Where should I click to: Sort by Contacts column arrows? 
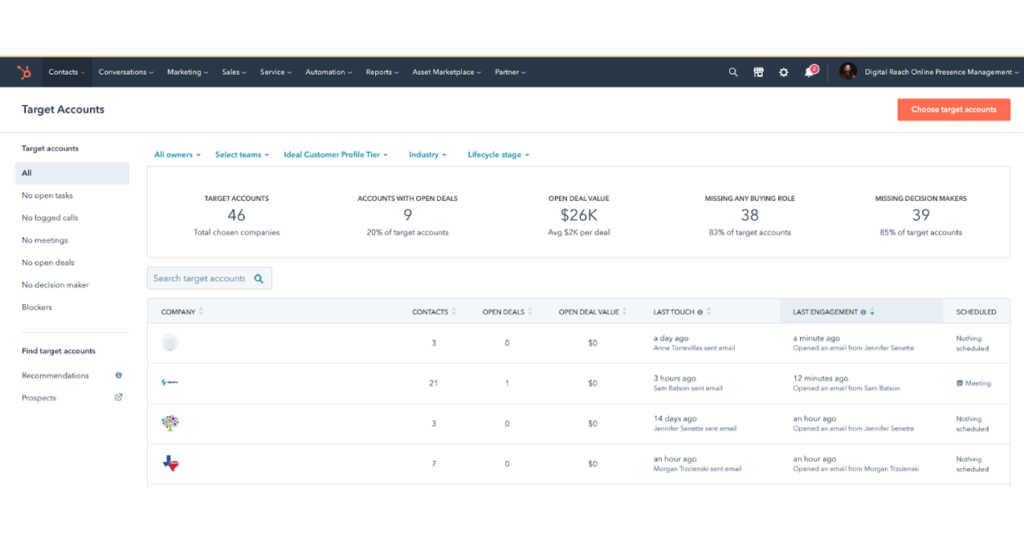coord(454,311)
